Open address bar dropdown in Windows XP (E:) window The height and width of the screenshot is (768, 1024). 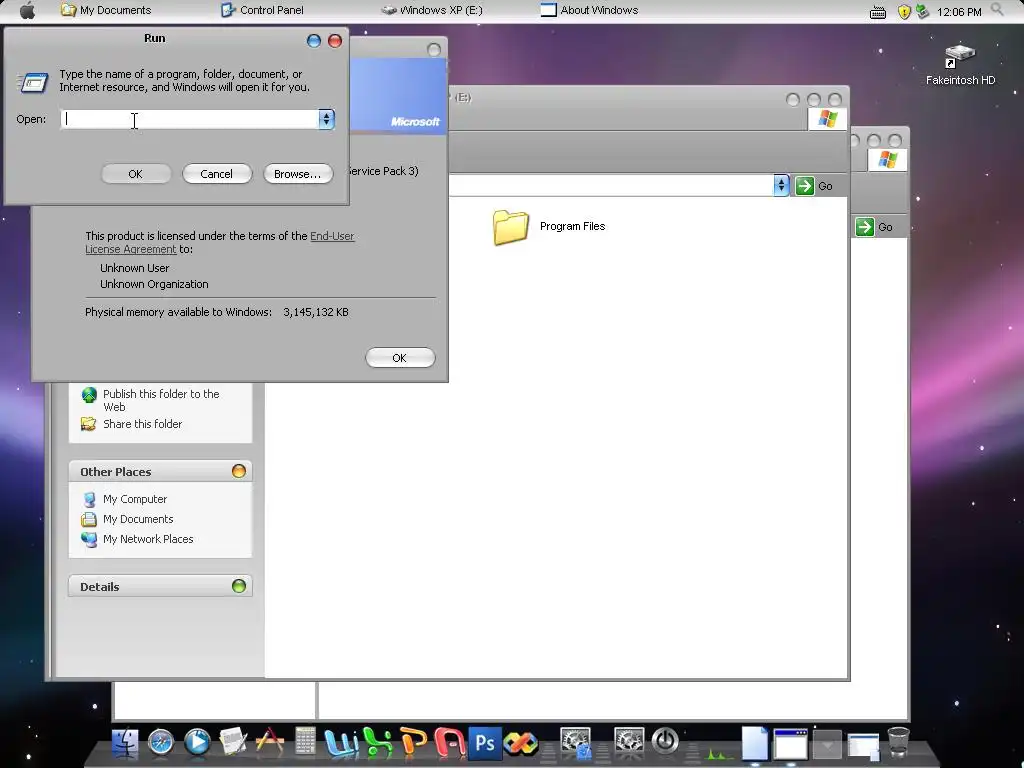click(781, 185)
